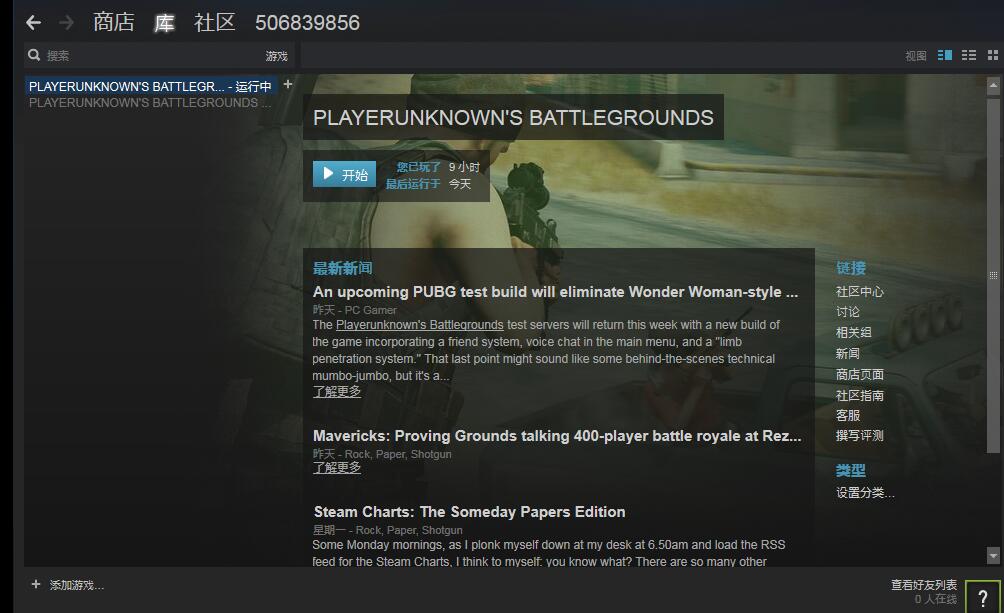Open the 社区中心 link
Viewport: 1004px width, 613px height.
pyautogui.click(x=859, y=292)
